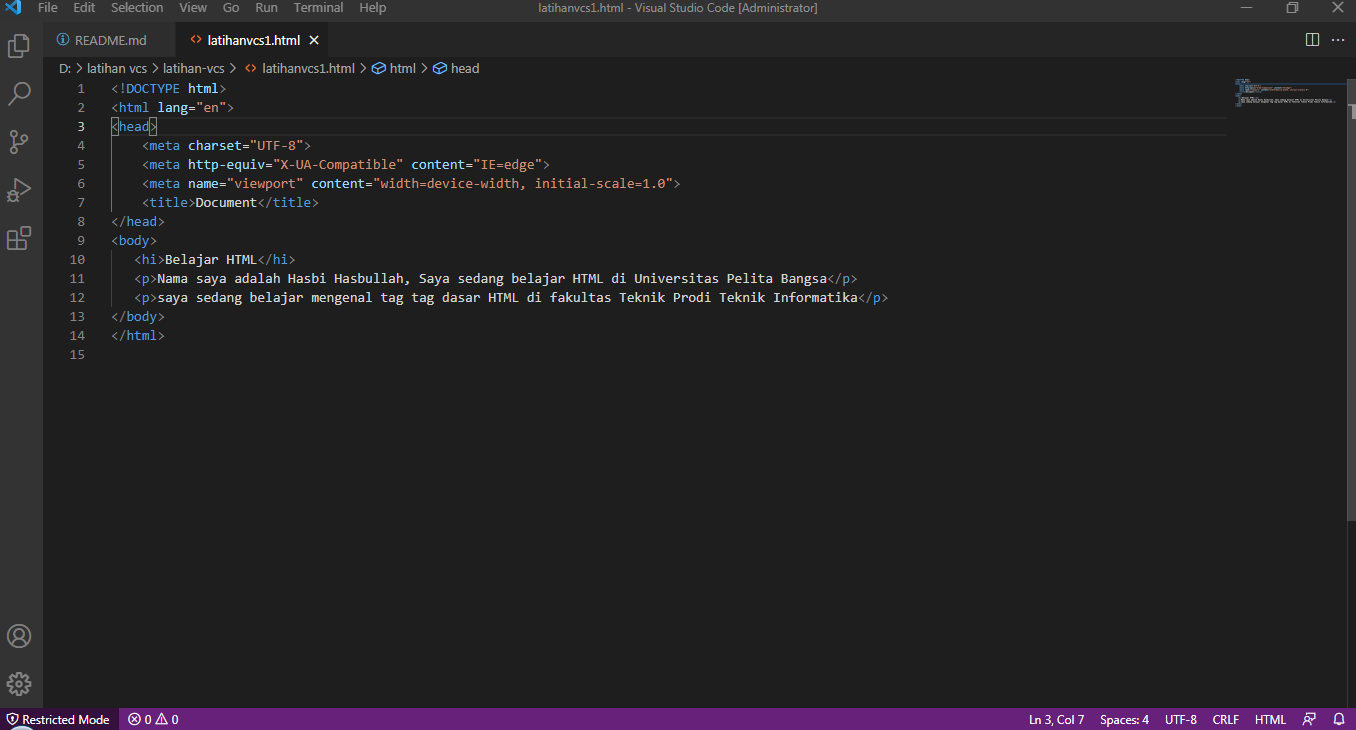Open the Edit menu
Screen dimensions: 1356x730
pos(84,8)
